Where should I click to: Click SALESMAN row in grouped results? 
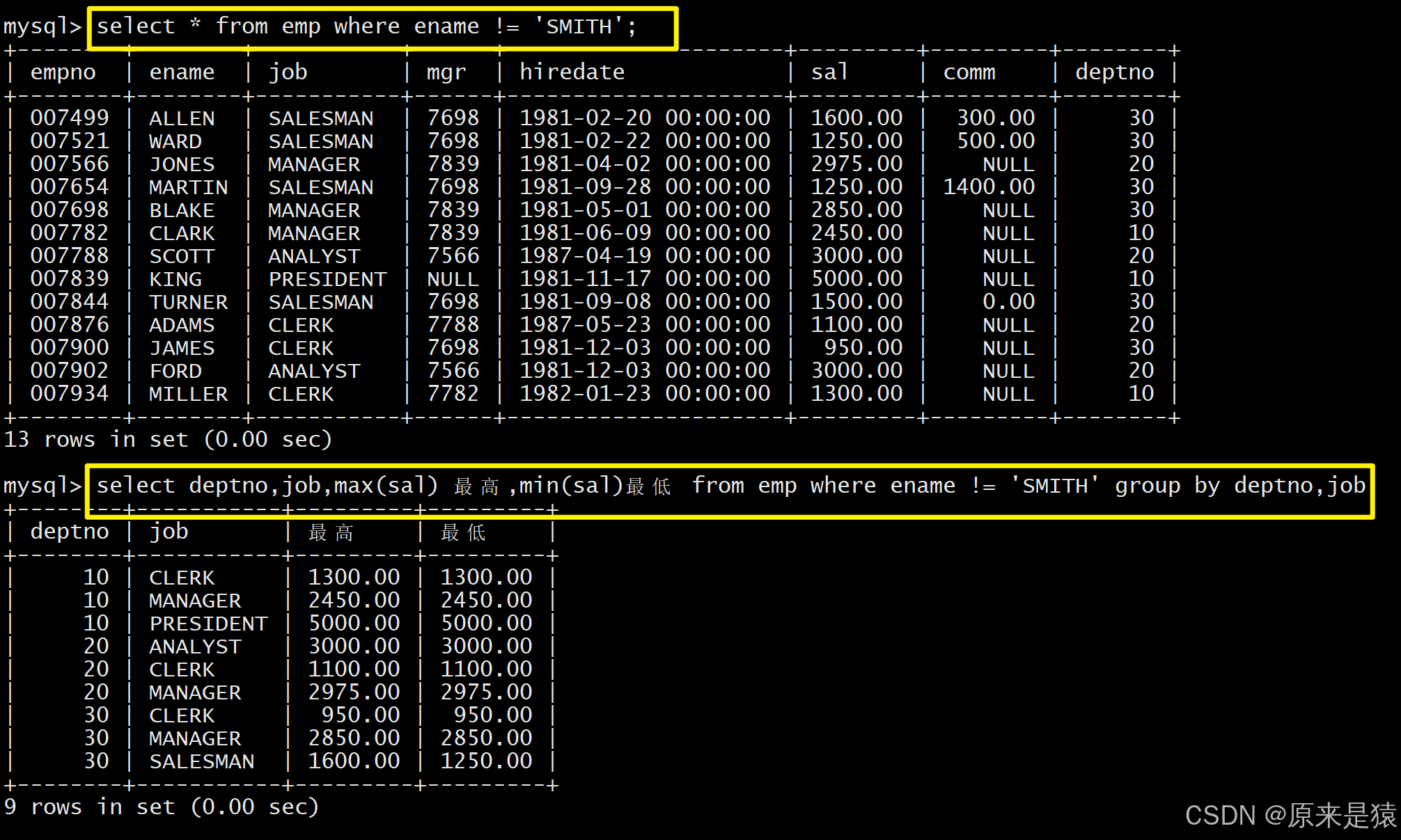pyautogui.click(x=202, y=761)
